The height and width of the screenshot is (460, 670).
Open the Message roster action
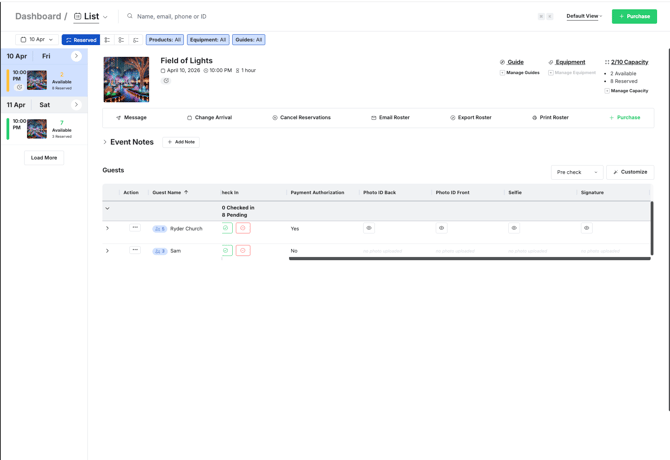(131, 117)
